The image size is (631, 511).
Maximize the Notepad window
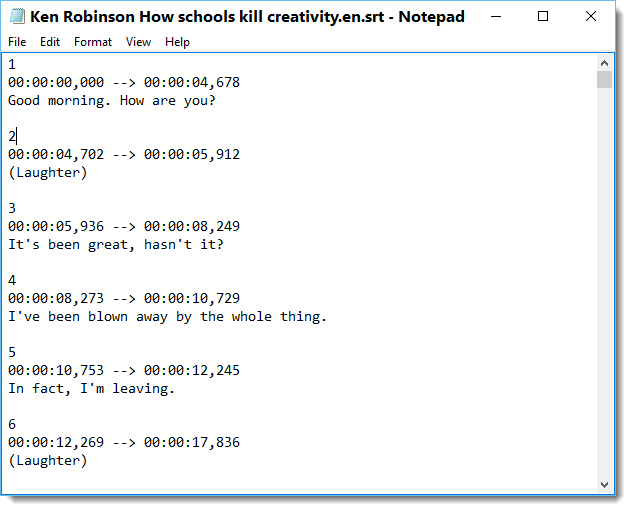(x=543, y=16)
